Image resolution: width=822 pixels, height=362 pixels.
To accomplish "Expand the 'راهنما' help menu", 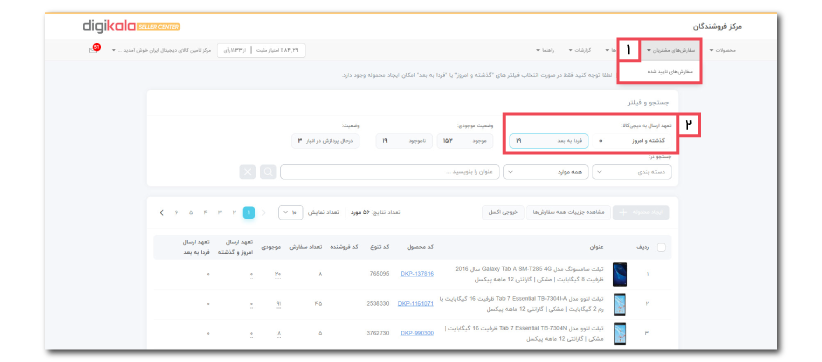I will (546, 50).
